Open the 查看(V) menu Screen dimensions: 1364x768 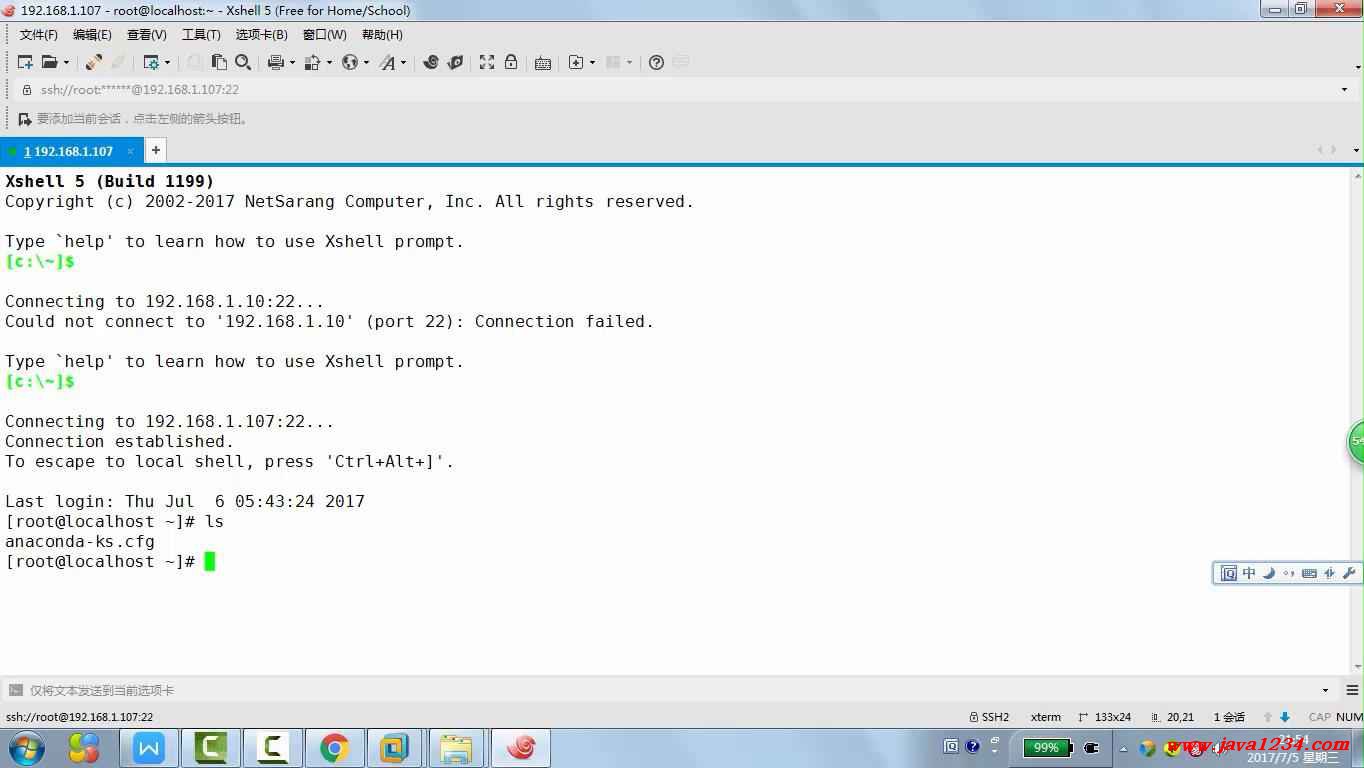[146, 35]
